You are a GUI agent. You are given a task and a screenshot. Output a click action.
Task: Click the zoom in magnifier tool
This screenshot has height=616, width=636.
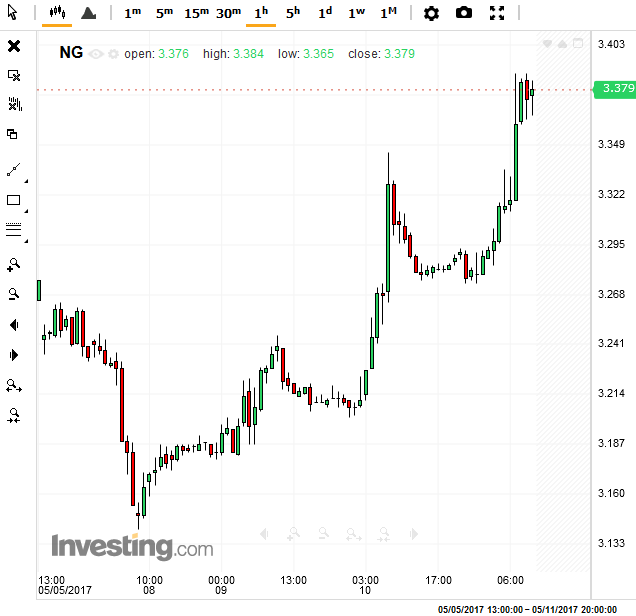click(x=14, y=265)
